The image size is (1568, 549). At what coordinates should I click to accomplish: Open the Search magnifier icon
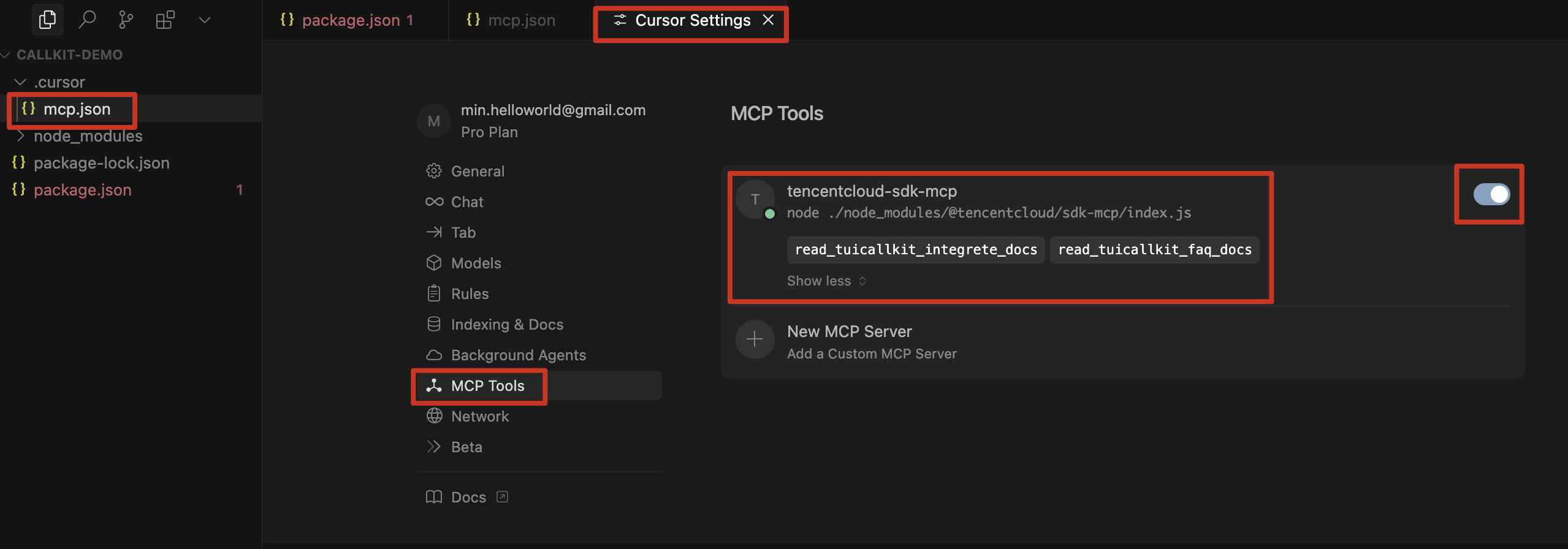87,20
